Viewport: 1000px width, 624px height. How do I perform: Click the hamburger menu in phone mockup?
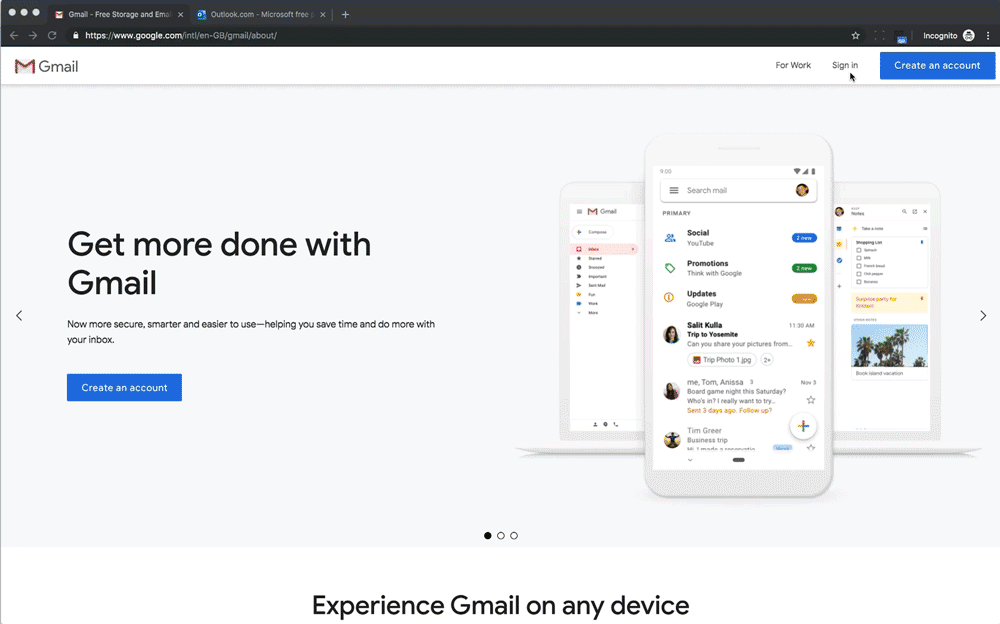(x=673, y=190)
